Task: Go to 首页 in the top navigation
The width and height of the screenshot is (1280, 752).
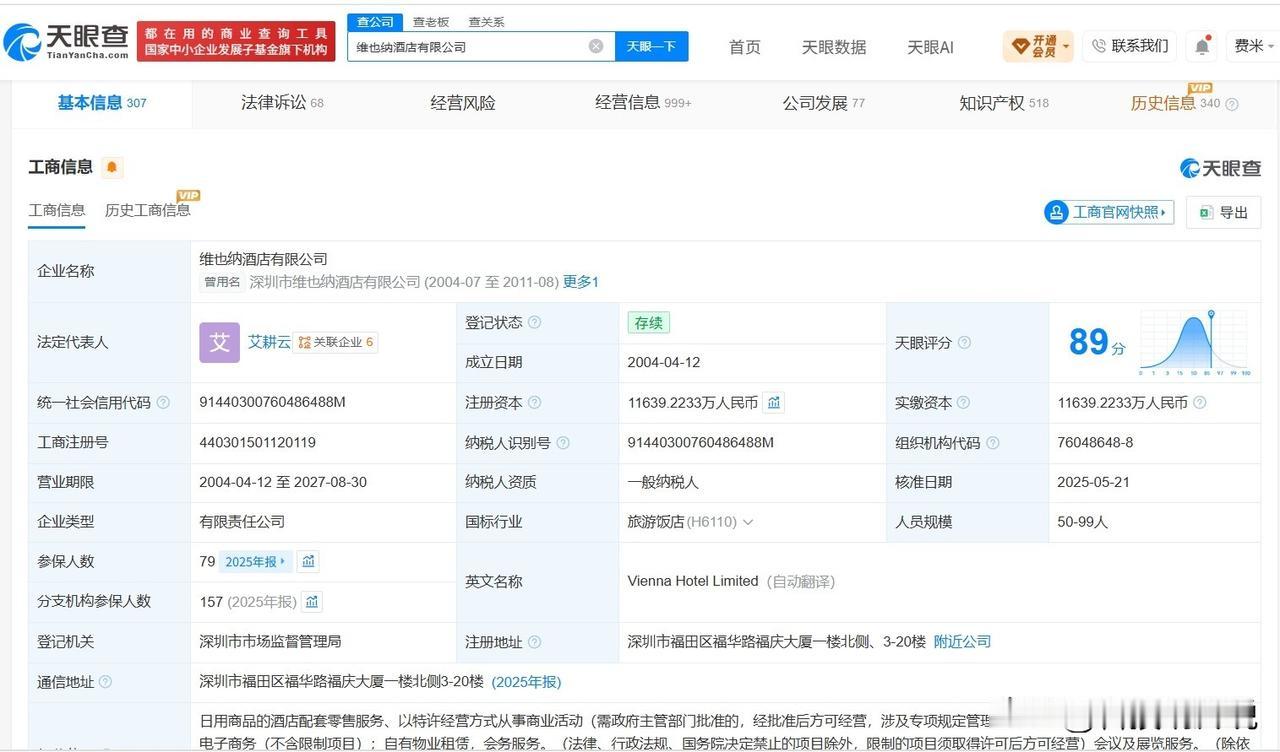Action: click(745, 47)
